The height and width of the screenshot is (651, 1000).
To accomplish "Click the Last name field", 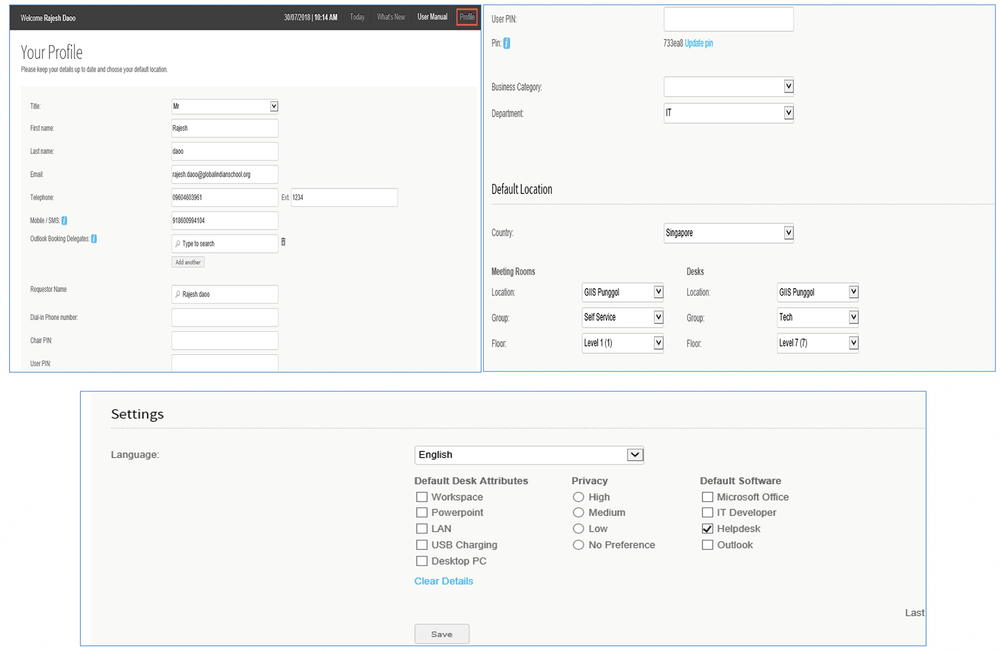I will tap(224, 151).
